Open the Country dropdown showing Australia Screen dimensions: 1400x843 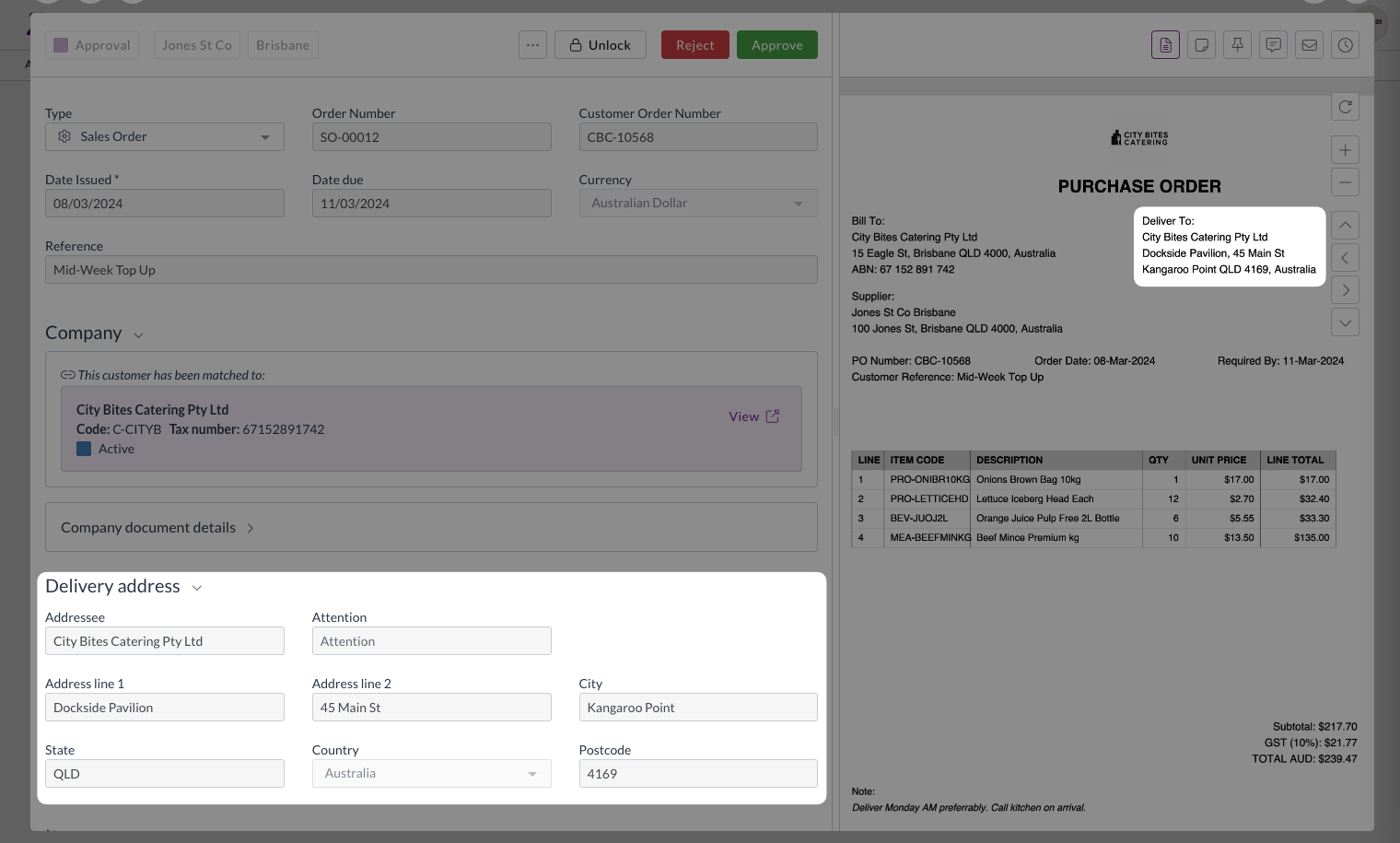tap(432, 773)
